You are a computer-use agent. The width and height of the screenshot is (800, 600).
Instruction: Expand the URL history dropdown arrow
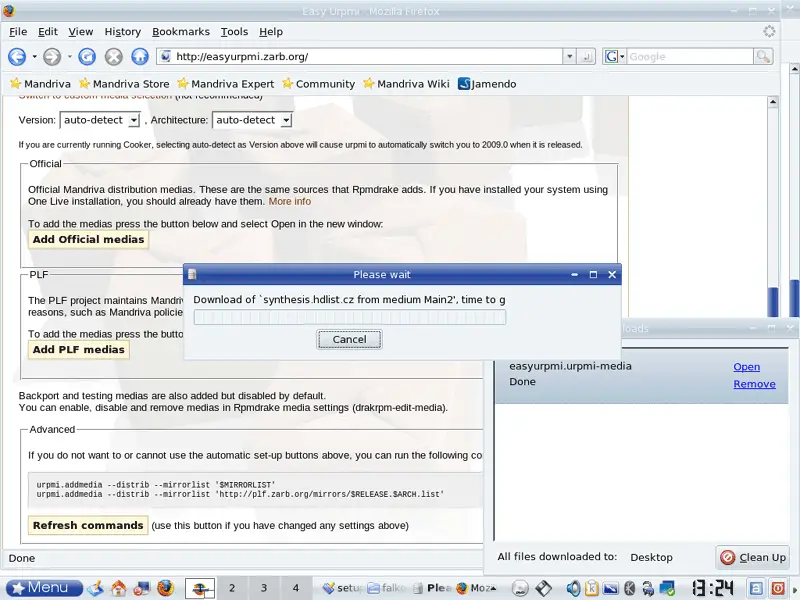(x=569, y=57)
